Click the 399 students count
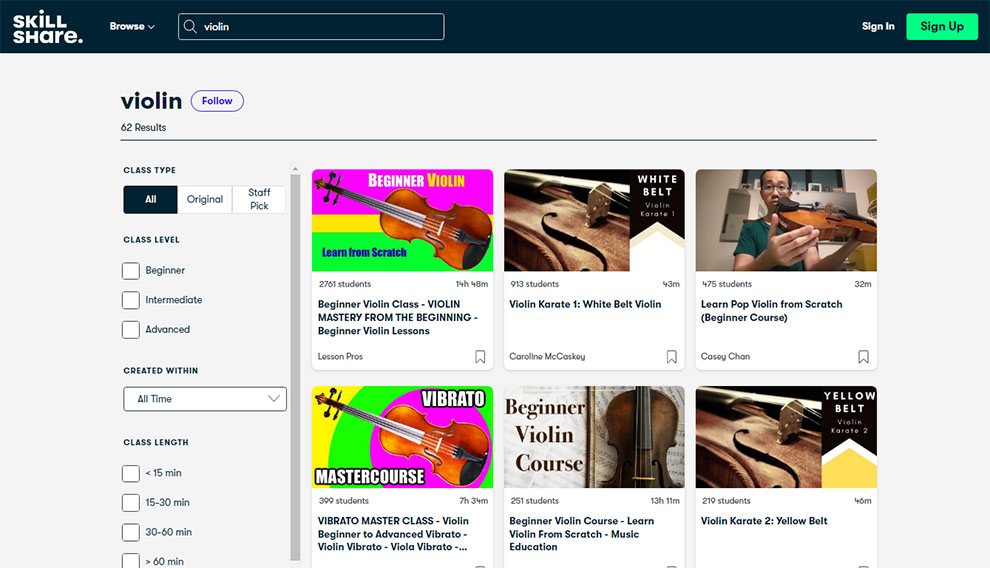 click(343, 500)
